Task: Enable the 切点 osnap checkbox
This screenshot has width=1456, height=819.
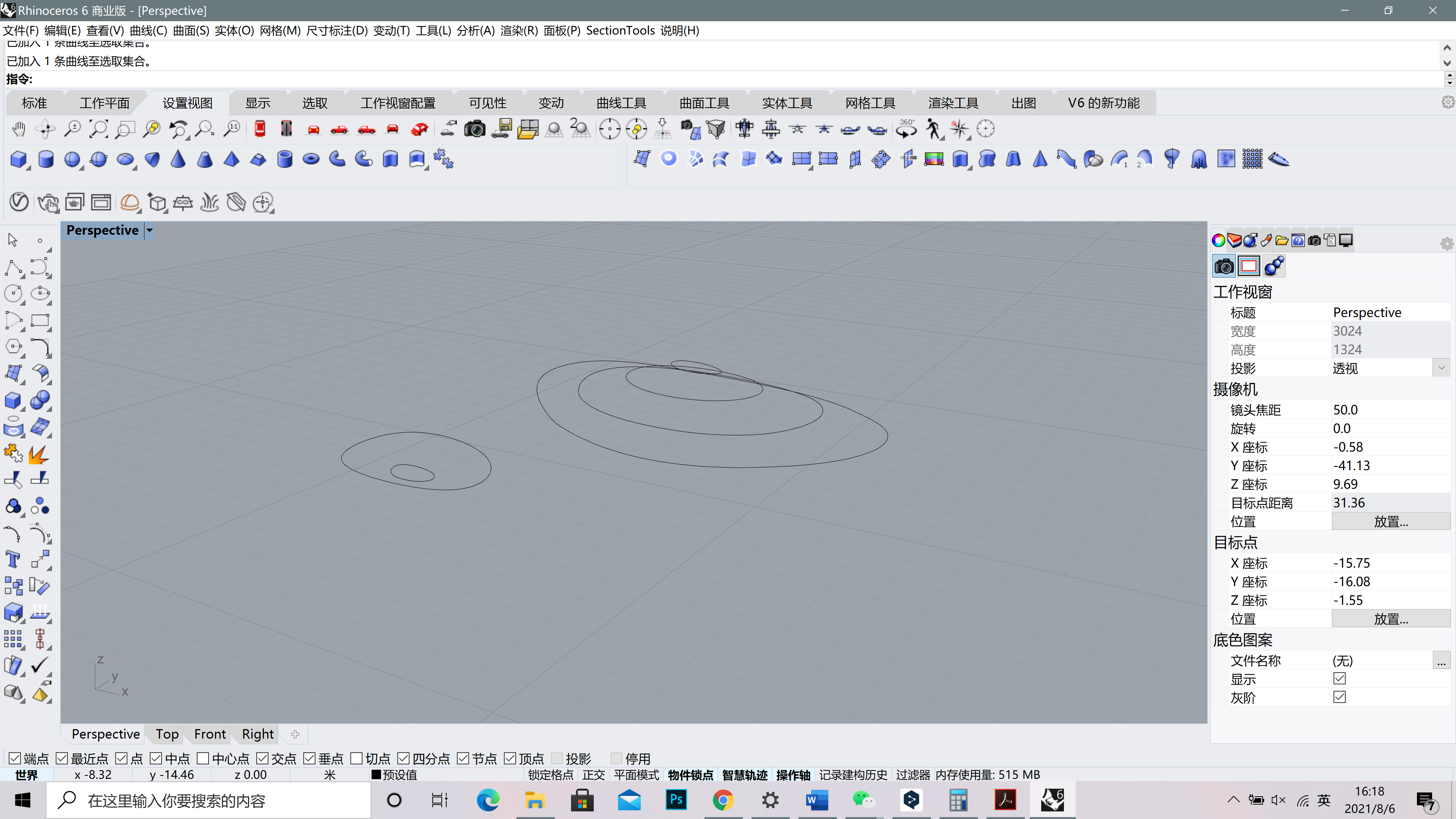Action: point(357,758)
